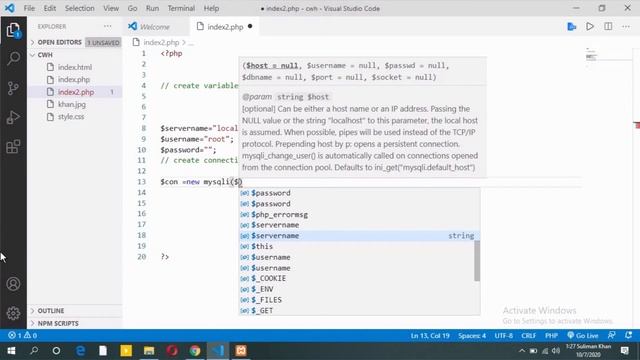Viewport: 640px width, 360px height.
Task: Show hidden system tray icons chevron
Action: [x=522, y=351]
